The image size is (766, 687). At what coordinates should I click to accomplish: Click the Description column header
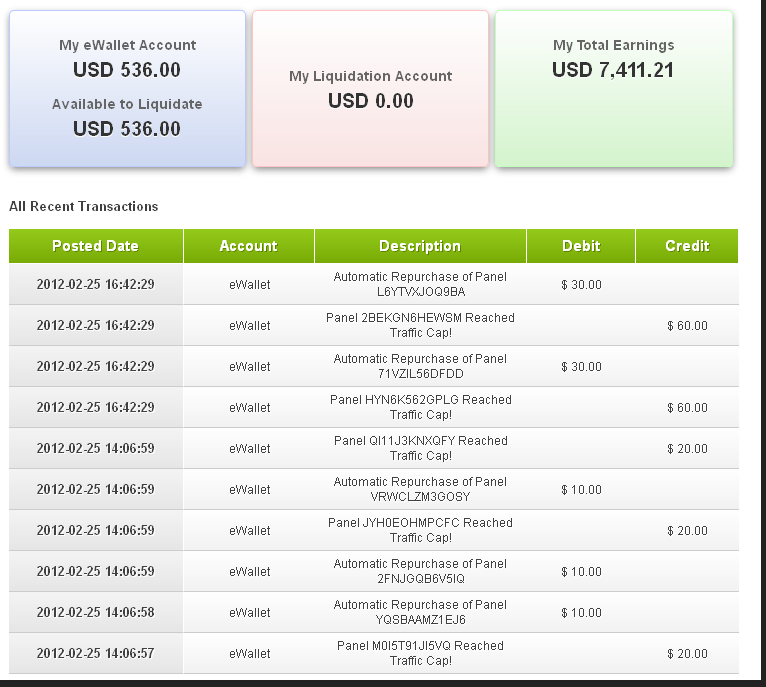coord(420,246)
